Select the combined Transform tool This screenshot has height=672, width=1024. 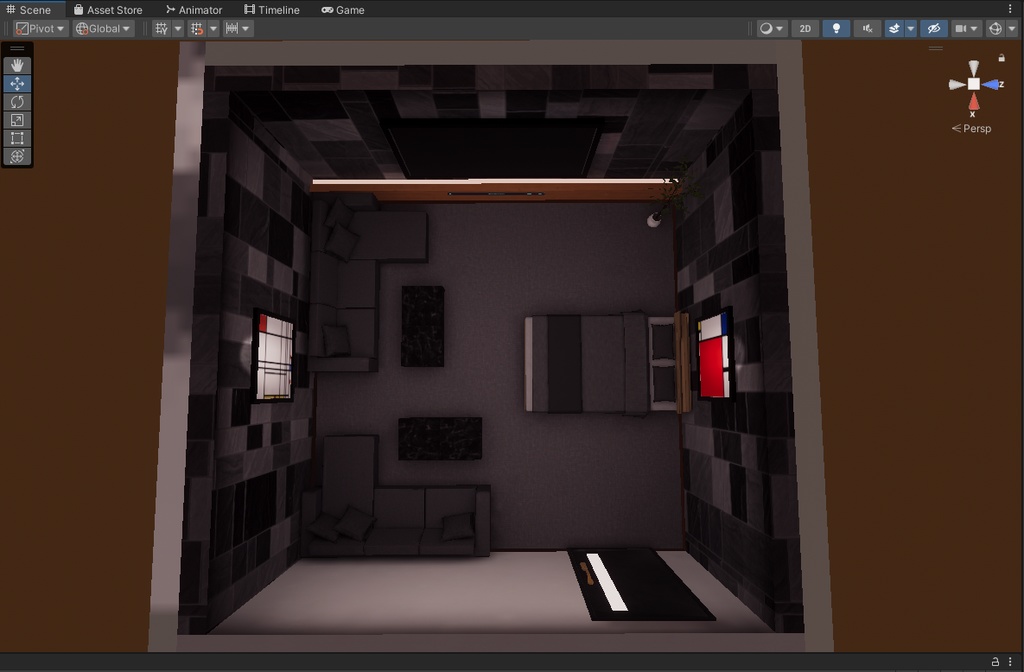click(x=16, y=157)
